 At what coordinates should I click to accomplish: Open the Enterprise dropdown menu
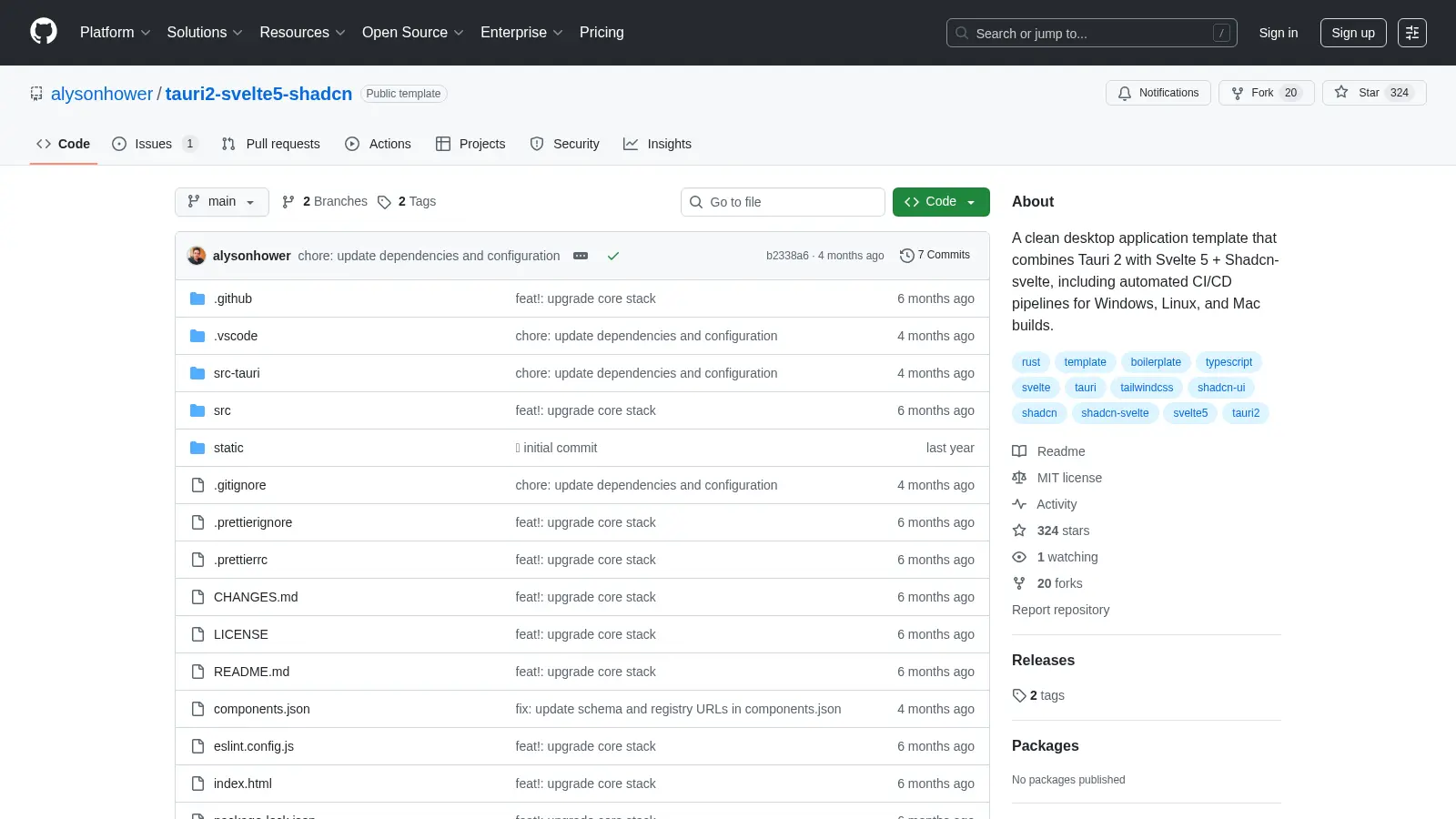click(521, 32)
